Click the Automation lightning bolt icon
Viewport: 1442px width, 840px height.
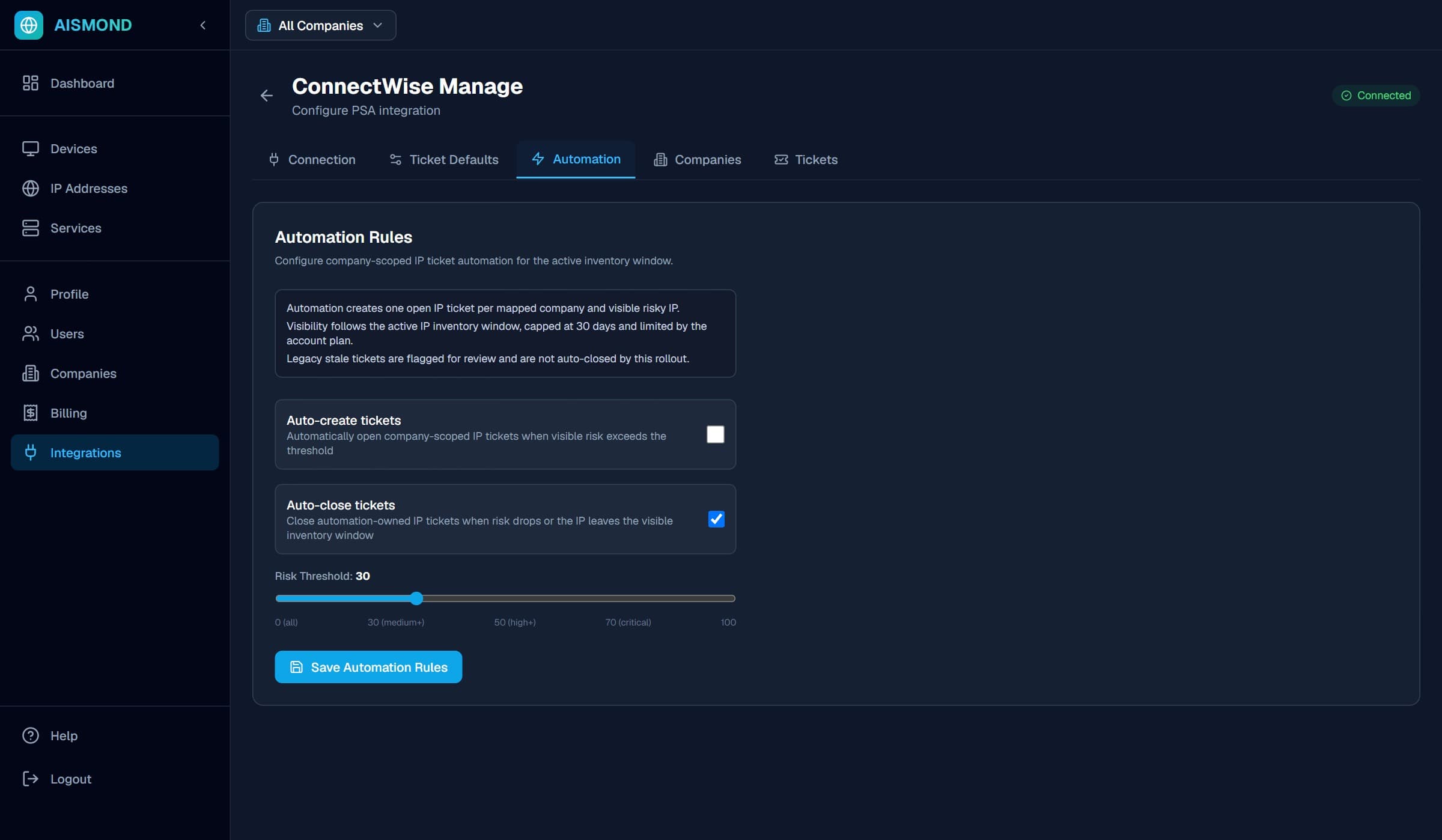(538, 159)
